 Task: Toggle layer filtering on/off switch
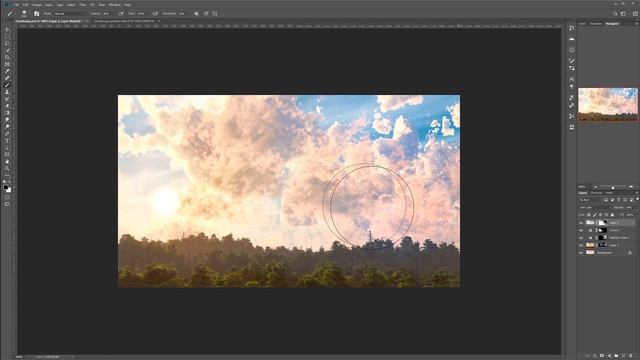[x=638, y=199]
